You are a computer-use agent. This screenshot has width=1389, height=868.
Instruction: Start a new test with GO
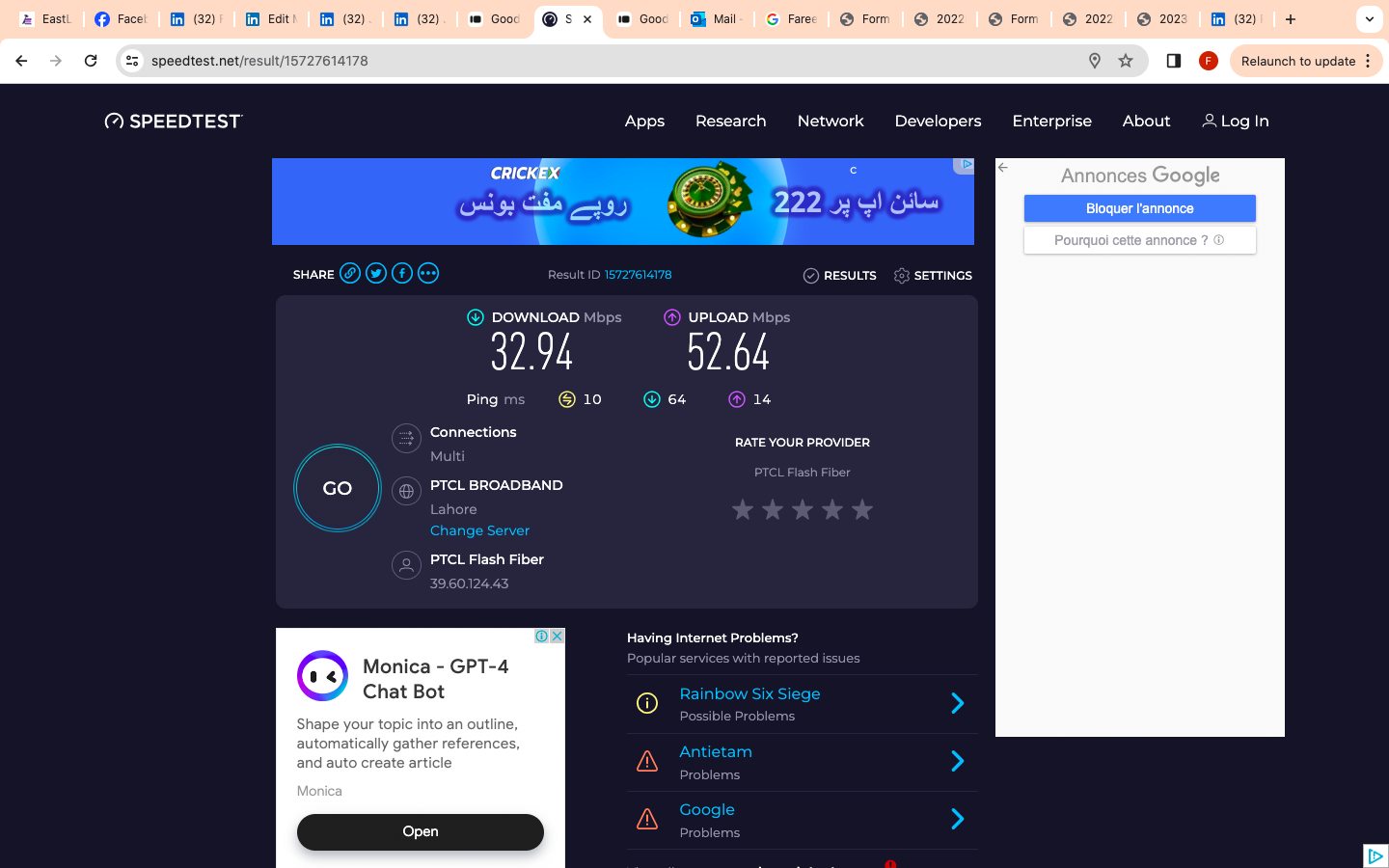click(338, 488)
